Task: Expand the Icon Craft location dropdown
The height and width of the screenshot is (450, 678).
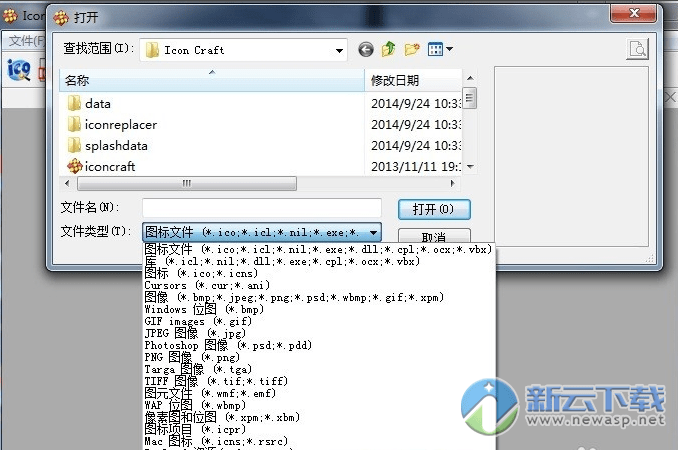Action: (339, 51)
